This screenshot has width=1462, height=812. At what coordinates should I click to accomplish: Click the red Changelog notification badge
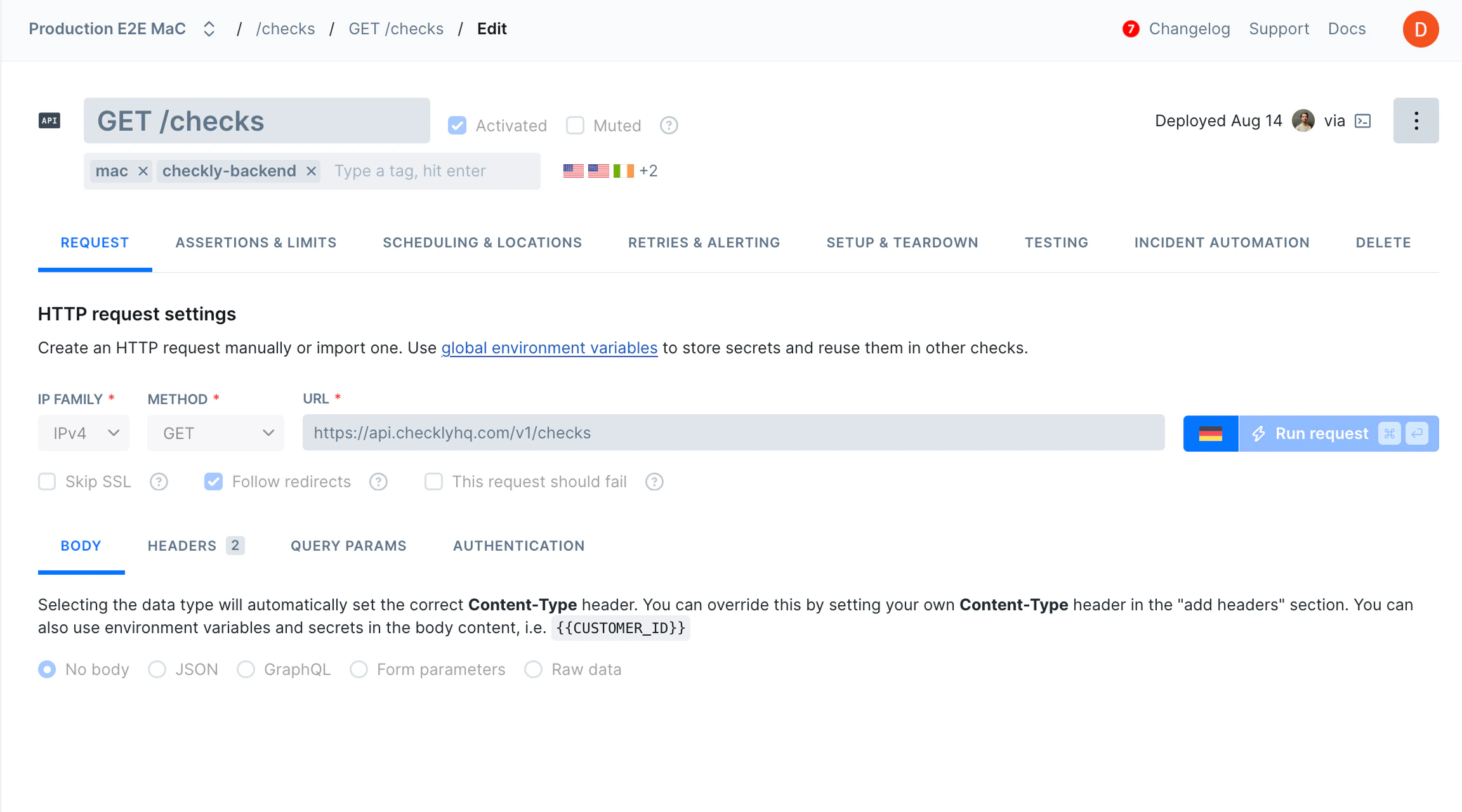click(x=1131, y=29)
